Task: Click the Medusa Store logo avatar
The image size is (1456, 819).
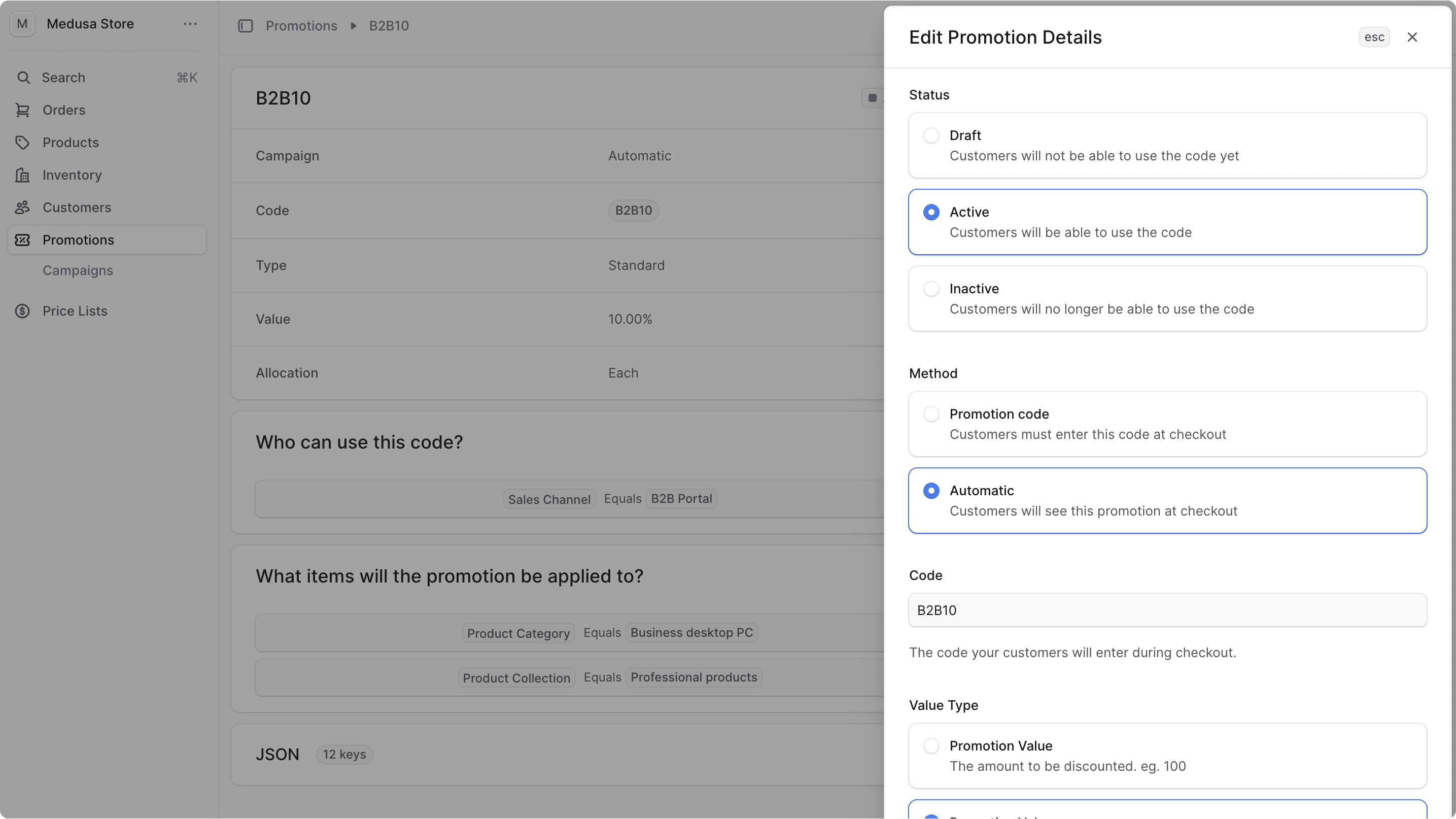Action: 22,24
